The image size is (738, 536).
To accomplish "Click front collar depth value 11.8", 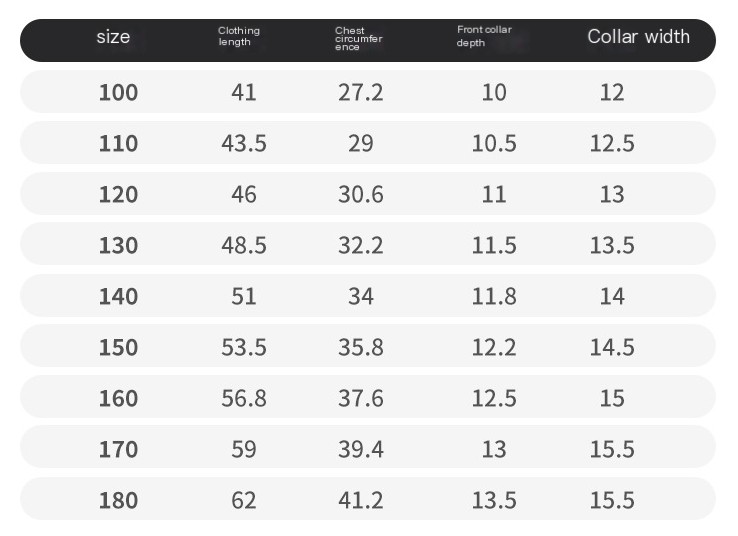I will (494, 296).
